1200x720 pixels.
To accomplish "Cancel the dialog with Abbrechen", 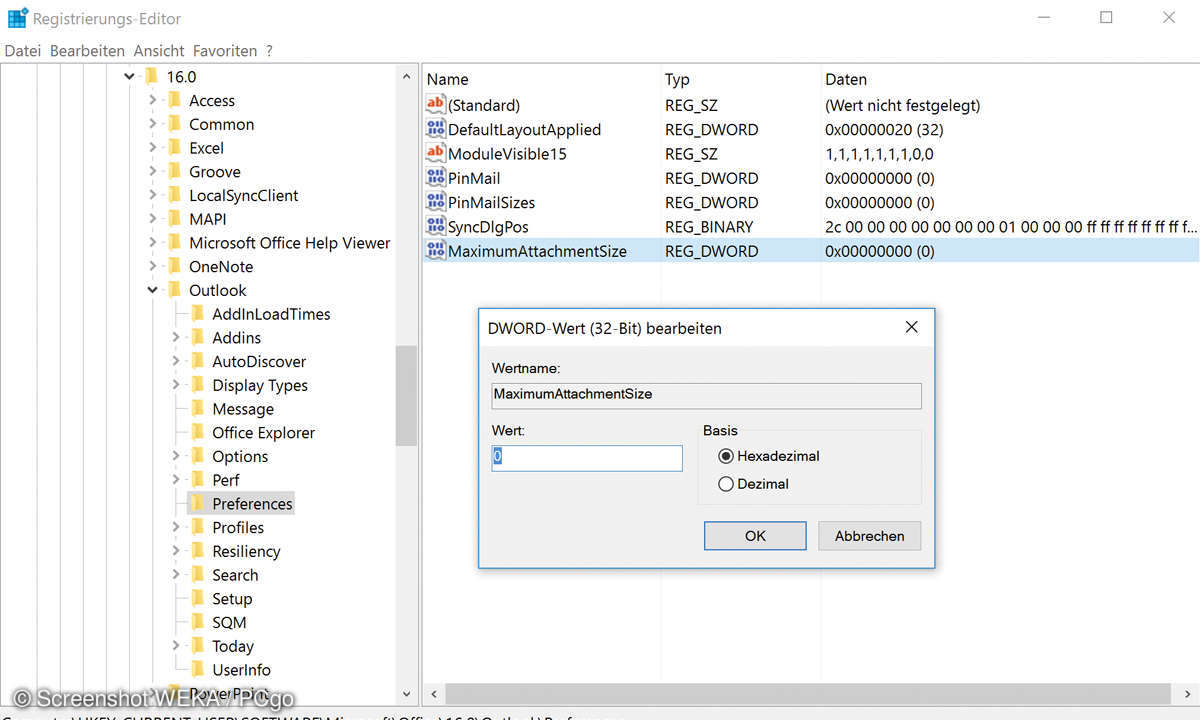I will pos(870,536).
